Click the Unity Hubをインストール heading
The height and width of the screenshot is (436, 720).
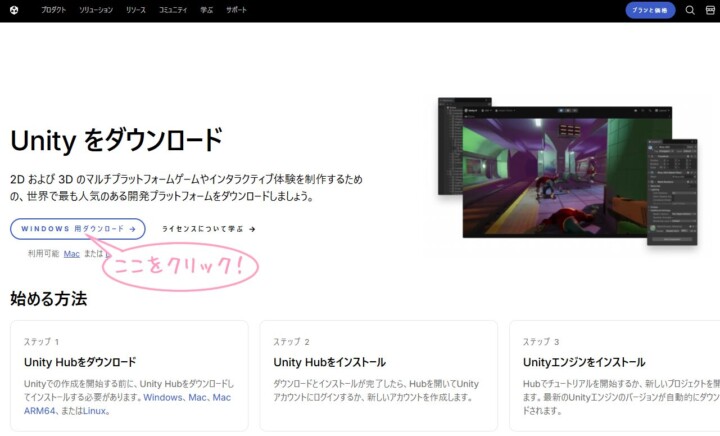pyautogui.click(x=329, y=362)
